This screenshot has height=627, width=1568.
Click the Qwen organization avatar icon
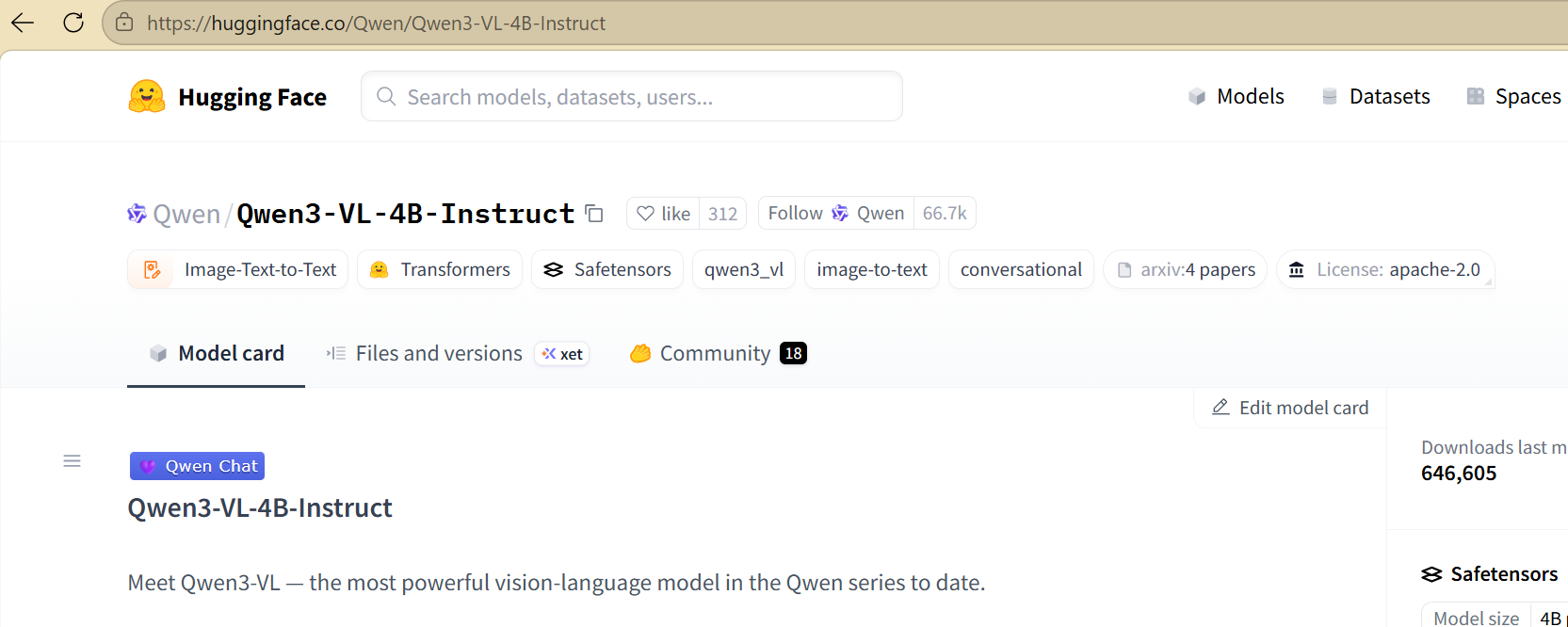[137, 214]
